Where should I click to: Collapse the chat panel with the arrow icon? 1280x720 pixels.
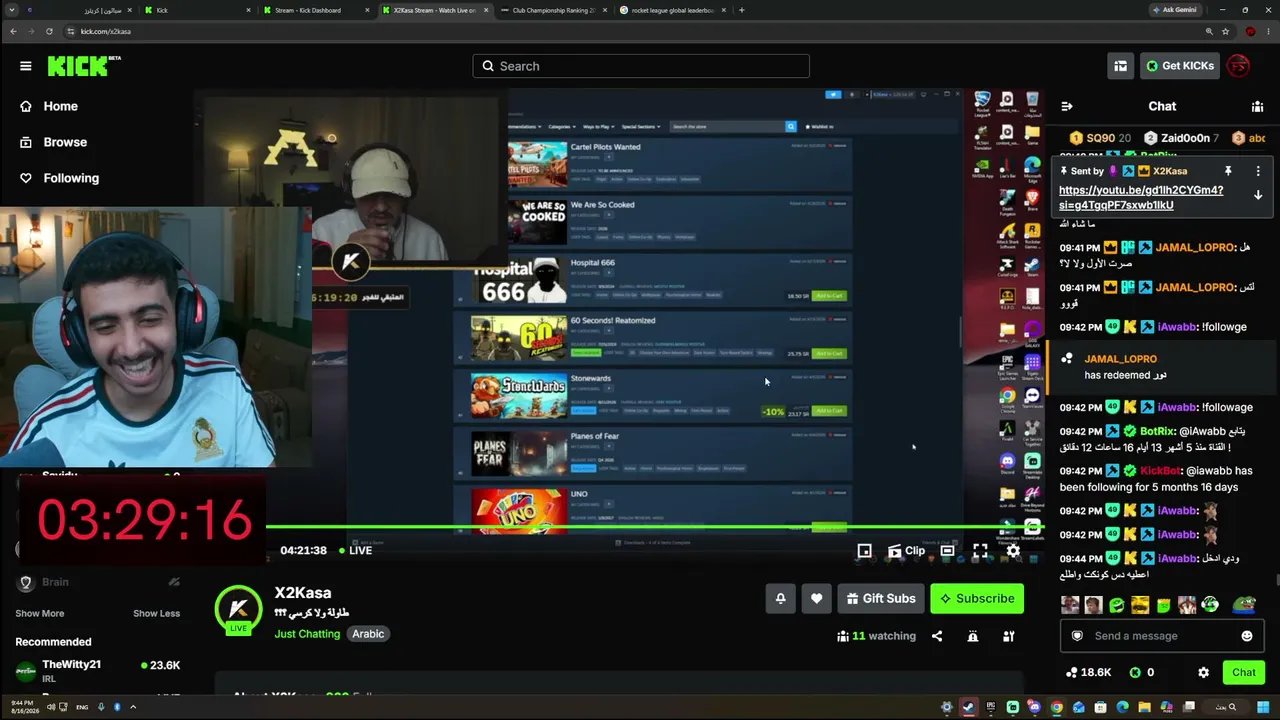pos(1067,106)
